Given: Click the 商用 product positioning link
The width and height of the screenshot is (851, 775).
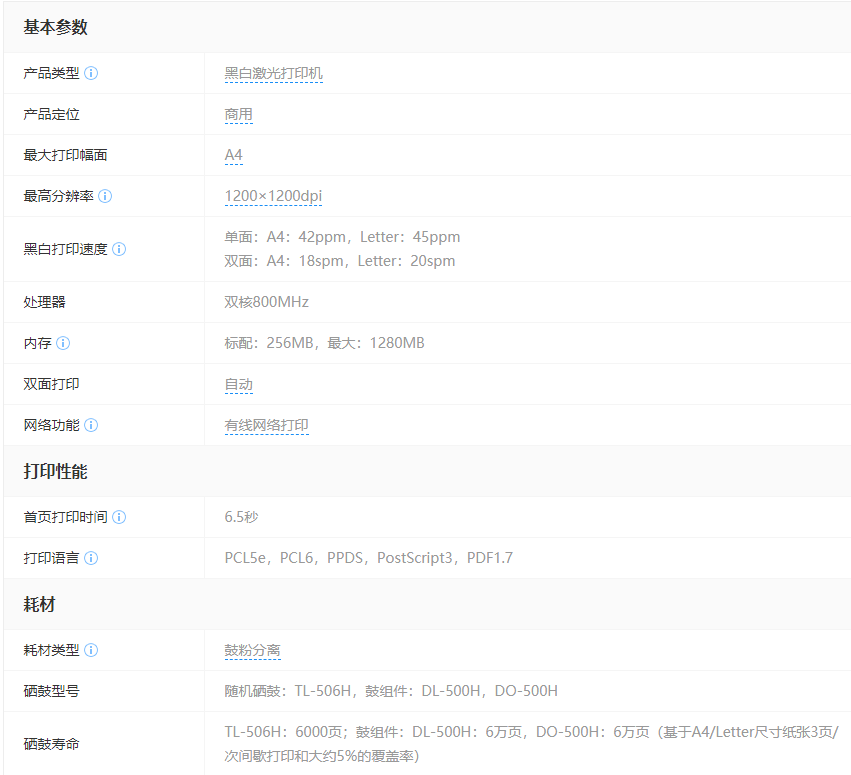Looking at the screenshot, I should click(238, 115).
